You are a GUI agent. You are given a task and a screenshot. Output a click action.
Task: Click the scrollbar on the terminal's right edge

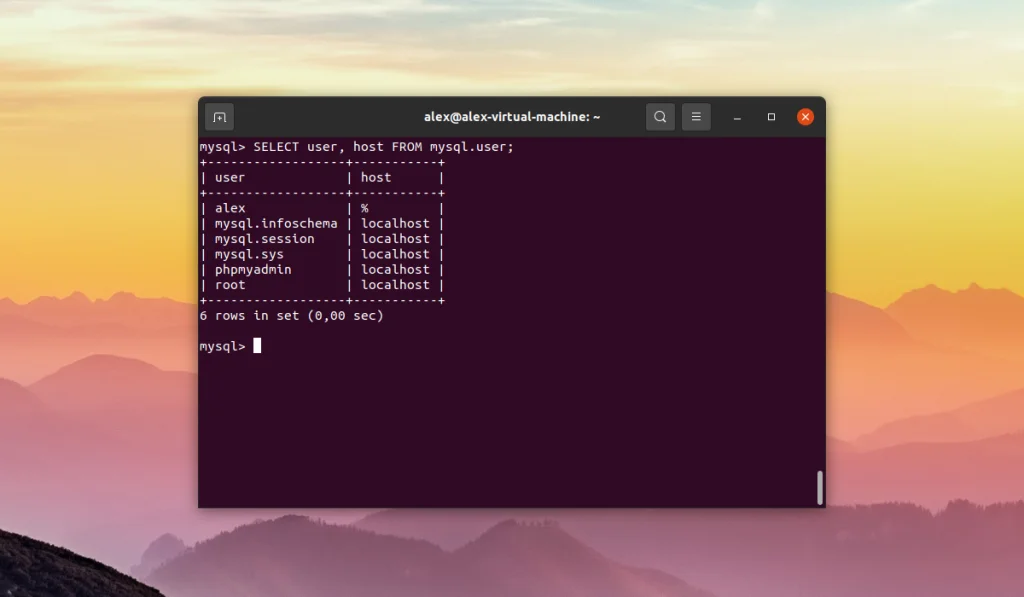tap(819, 488)
